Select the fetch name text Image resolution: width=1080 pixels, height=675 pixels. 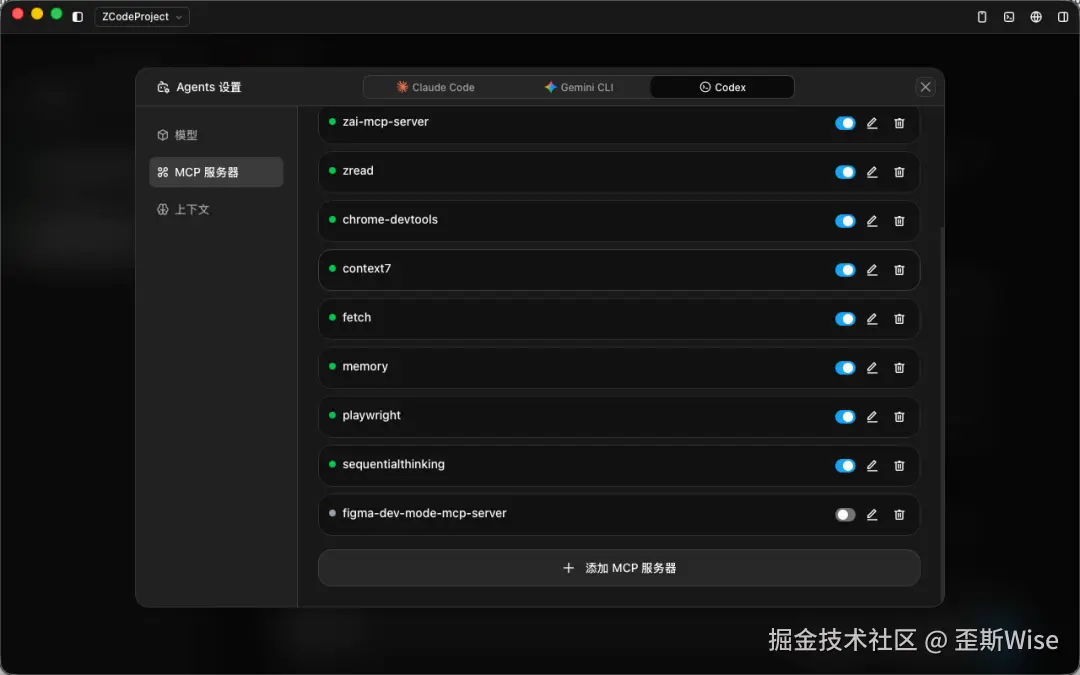pyautogui.click(x=357, y=318)
